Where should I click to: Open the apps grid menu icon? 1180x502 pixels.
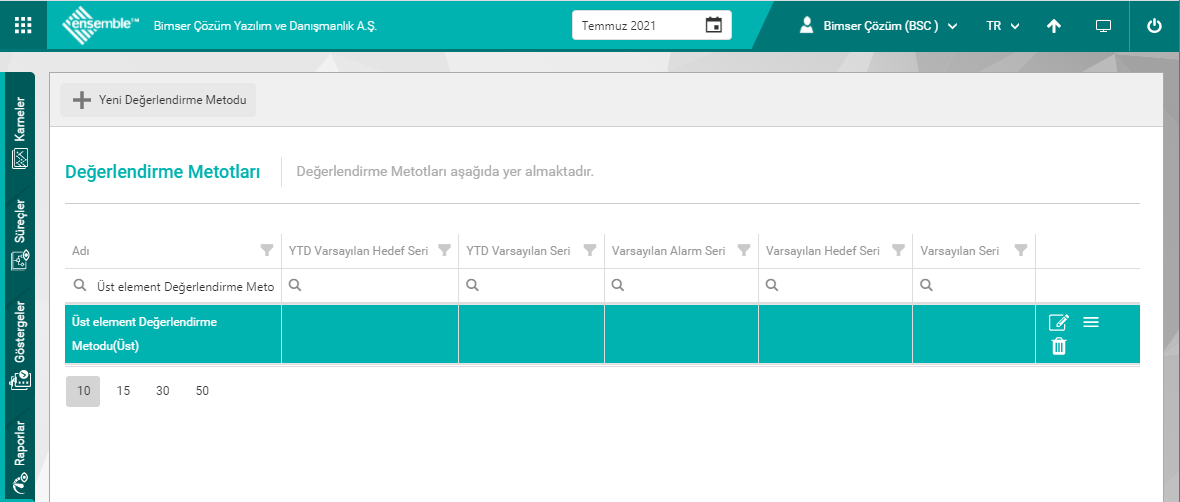23,25
